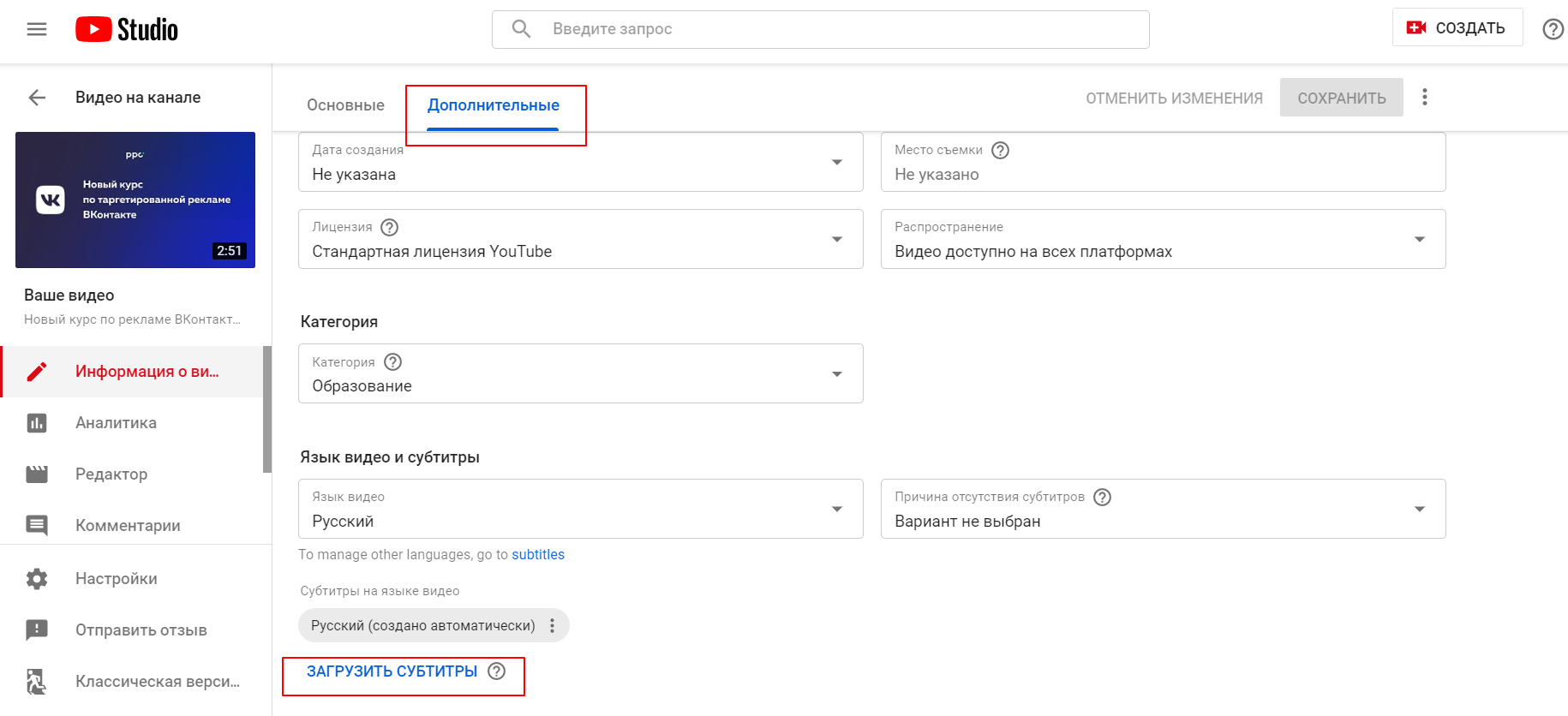Click the Классическая версия exit icon
Screen dimensions: 1568x716
(36, 682)
